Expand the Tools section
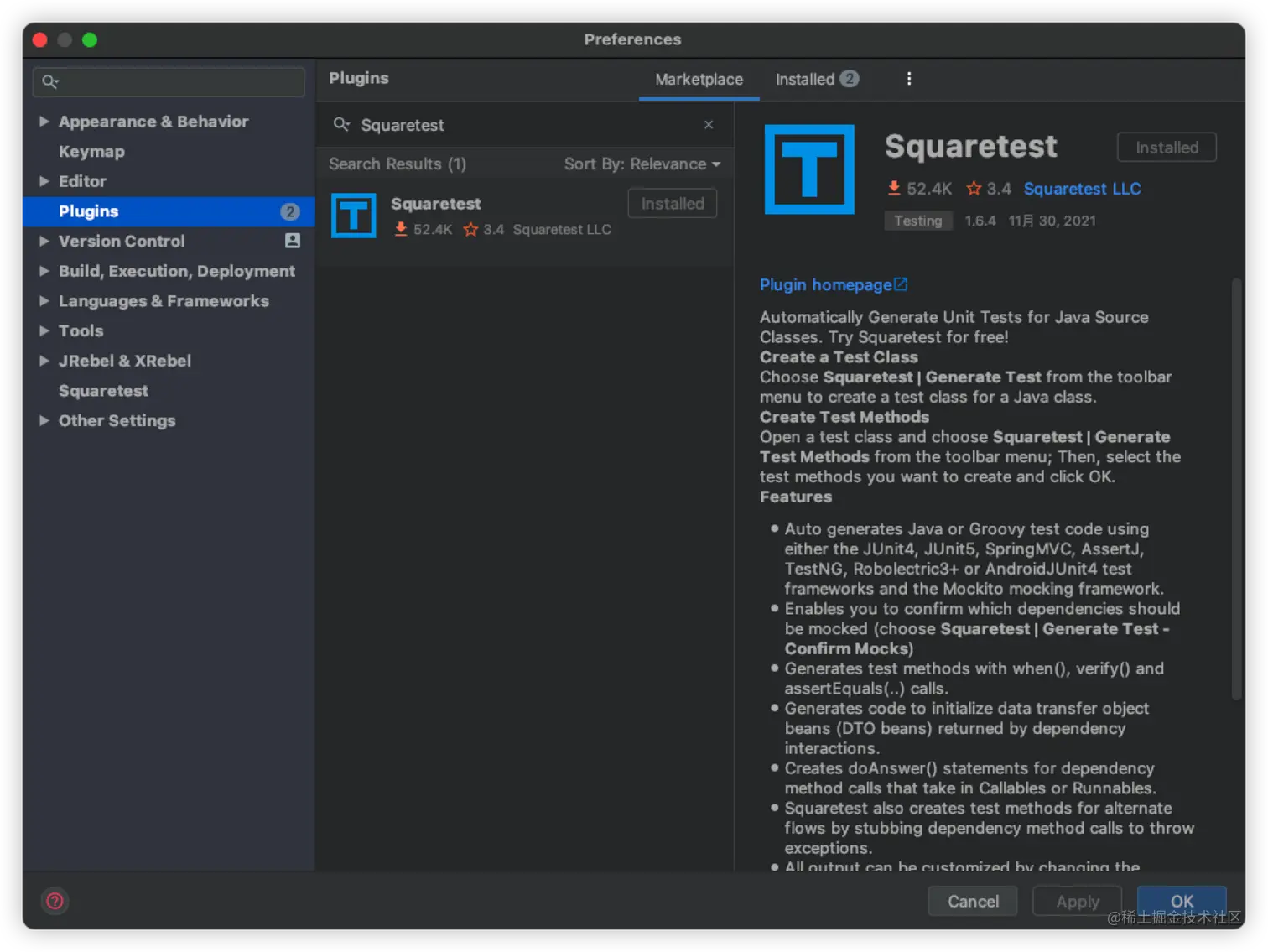The image size is (1268, 952). [44, 330]
